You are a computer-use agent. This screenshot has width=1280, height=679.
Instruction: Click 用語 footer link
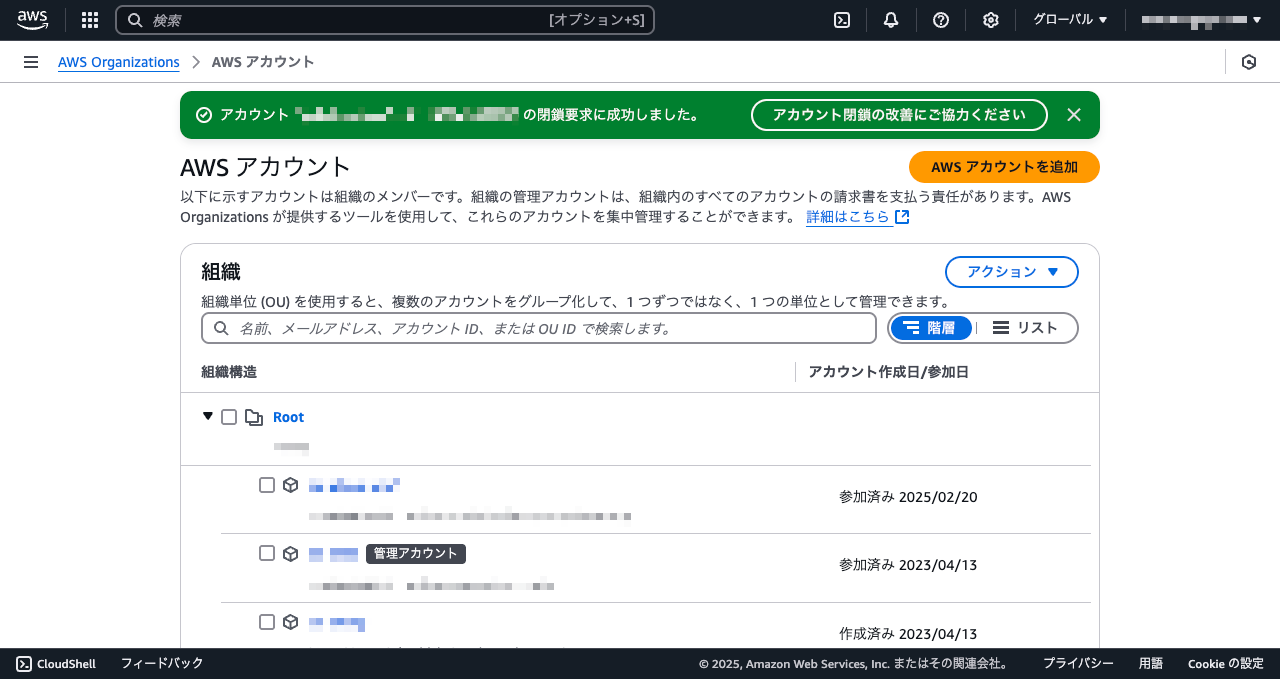[x=1151, y=663]
